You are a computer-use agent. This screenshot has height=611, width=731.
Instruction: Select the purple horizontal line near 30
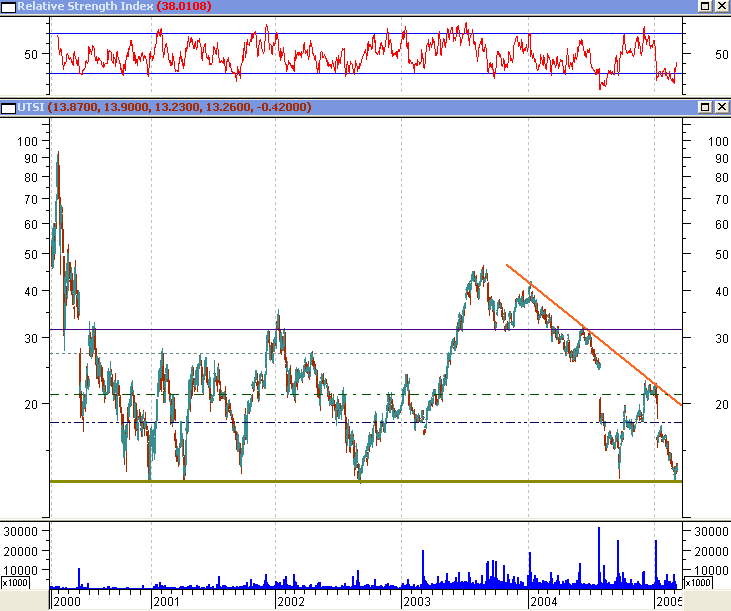366,330
